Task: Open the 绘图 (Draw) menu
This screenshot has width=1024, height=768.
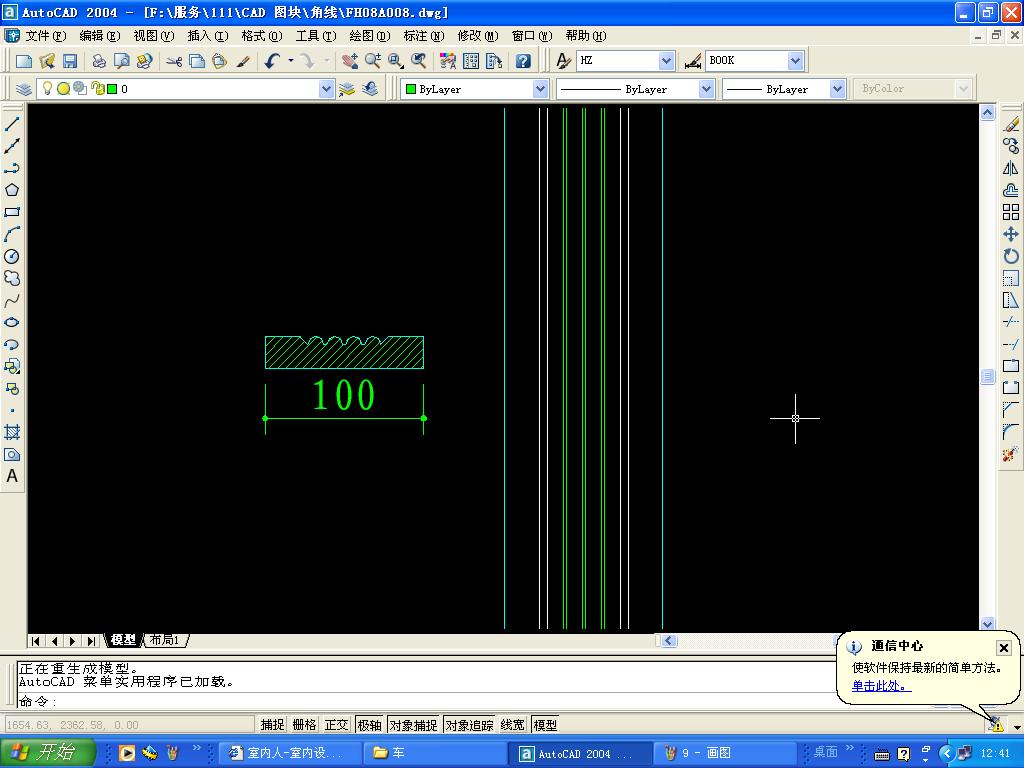Action: [369, 36]
